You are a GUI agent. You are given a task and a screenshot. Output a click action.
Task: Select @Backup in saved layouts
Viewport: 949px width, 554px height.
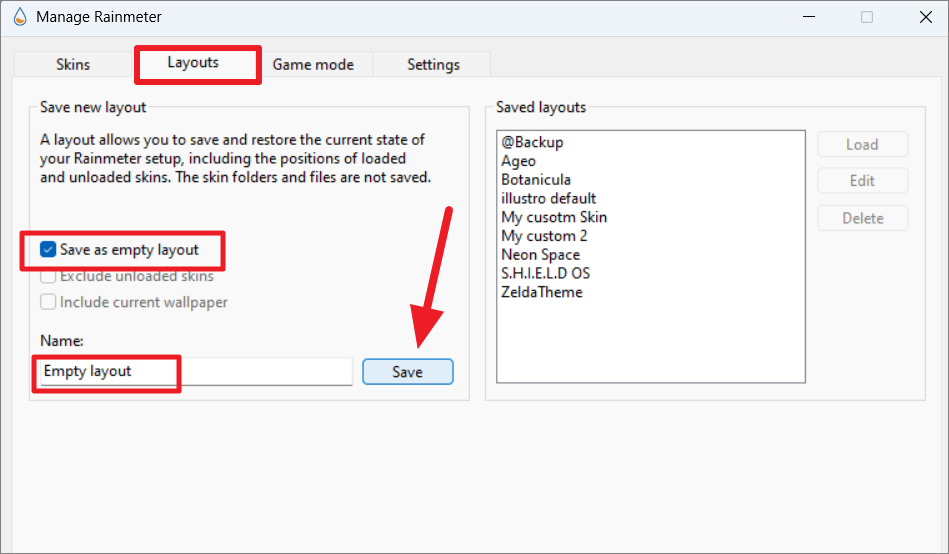(x=532, y=142)
